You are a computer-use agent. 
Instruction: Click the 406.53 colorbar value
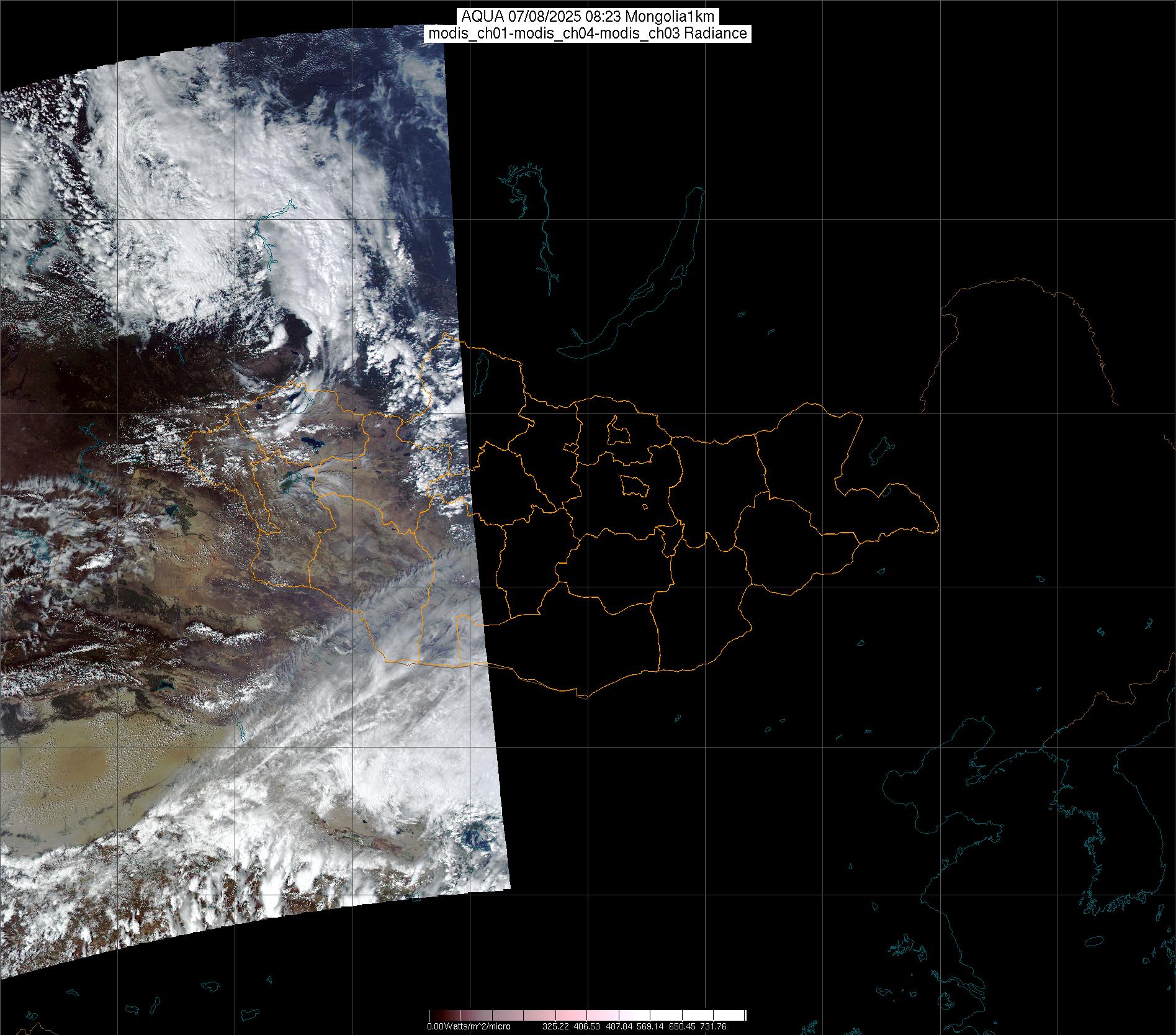587,1026
